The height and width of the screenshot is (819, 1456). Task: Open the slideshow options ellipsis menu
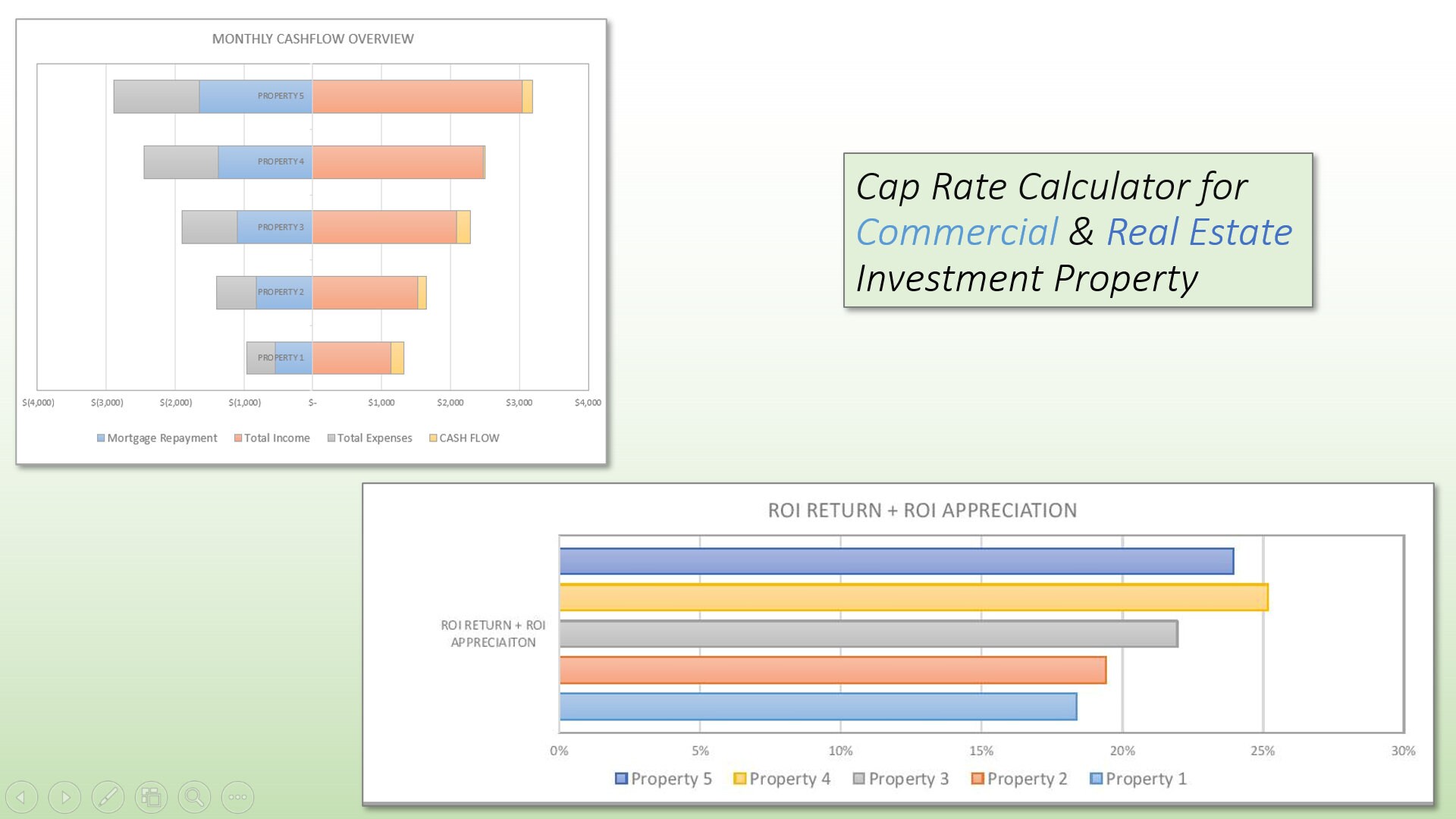click(238, 797)
